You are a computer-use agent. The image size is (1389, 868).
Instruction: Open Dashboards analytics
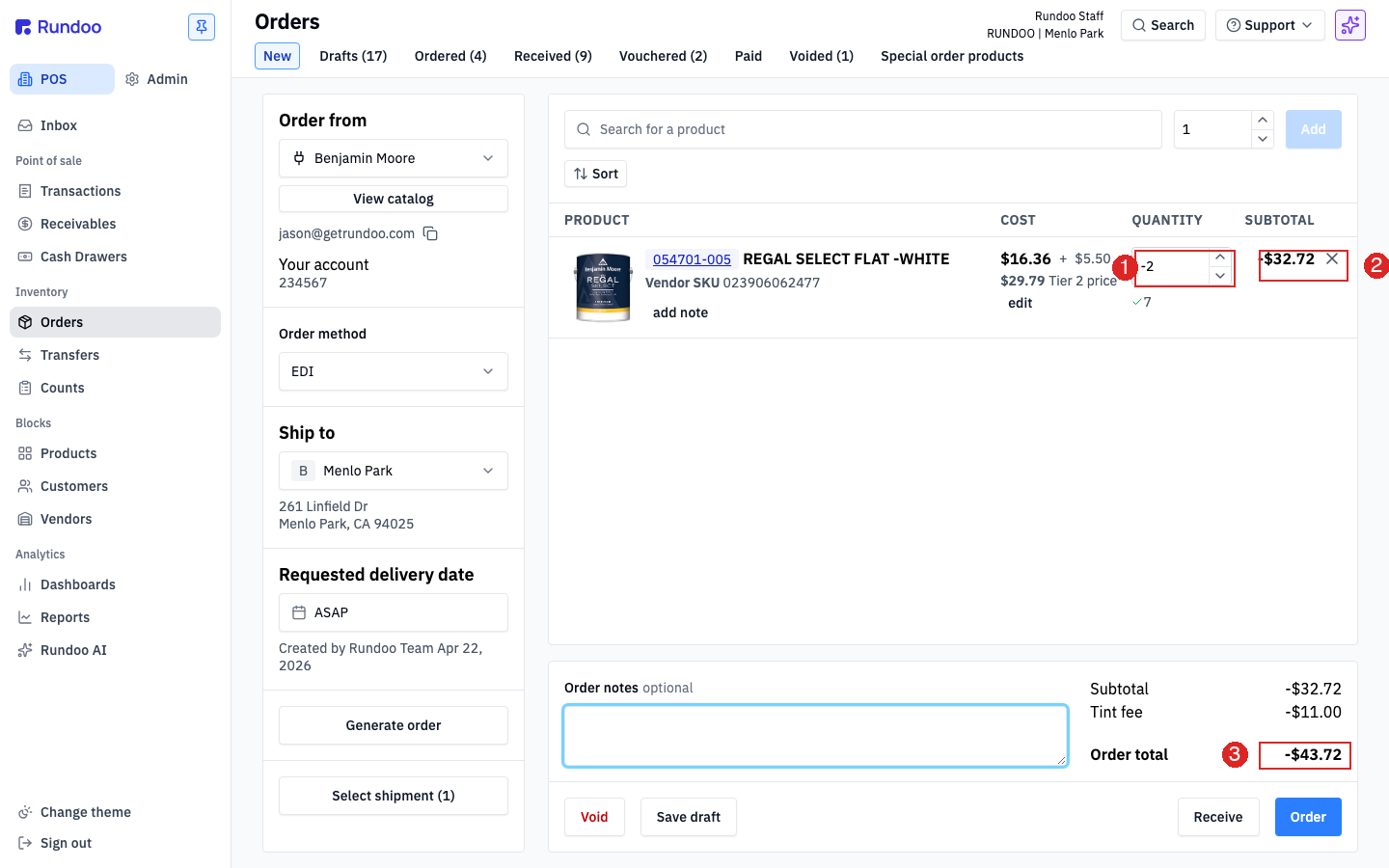pyautogui.click(x=116, y=584)
